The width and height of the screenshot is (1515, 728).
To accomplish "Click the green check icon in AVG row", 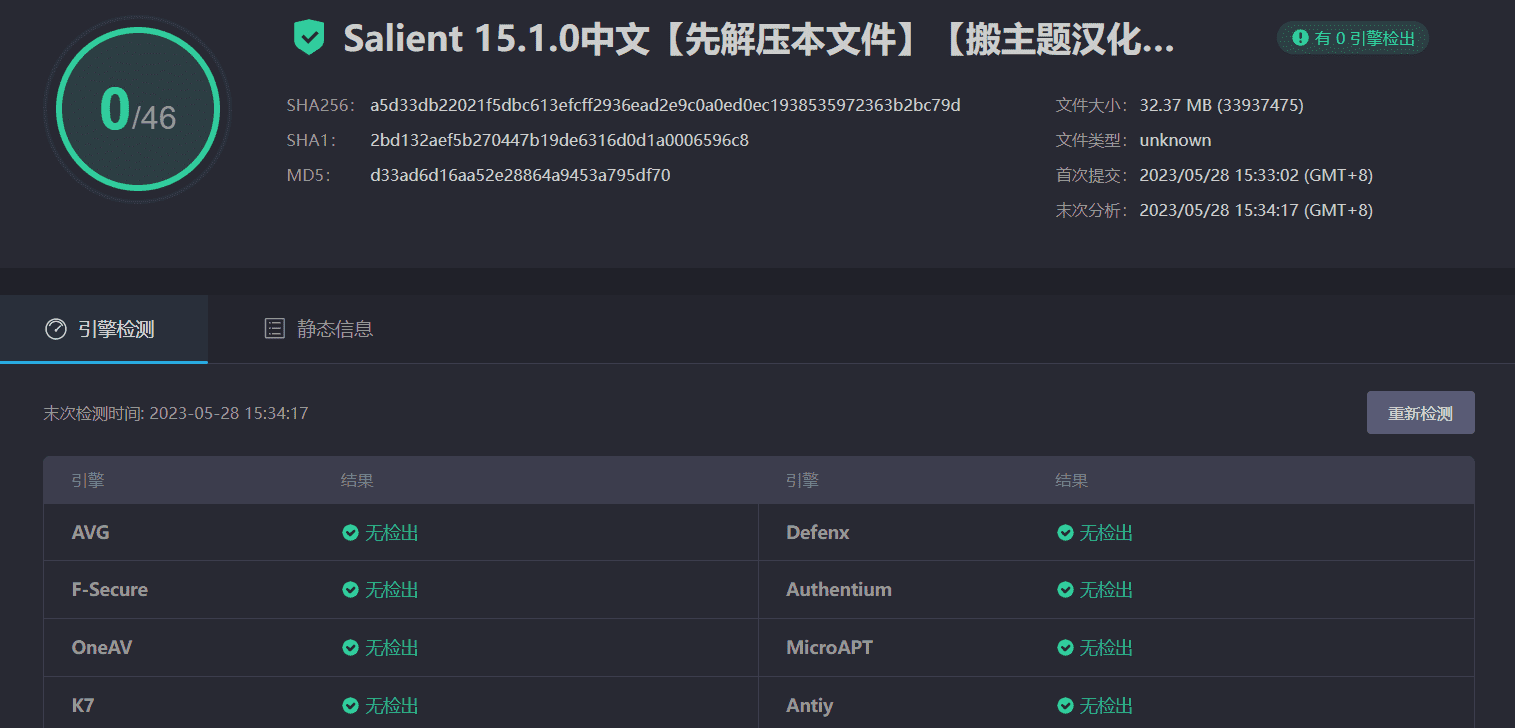I will click(x=350, y=533).
